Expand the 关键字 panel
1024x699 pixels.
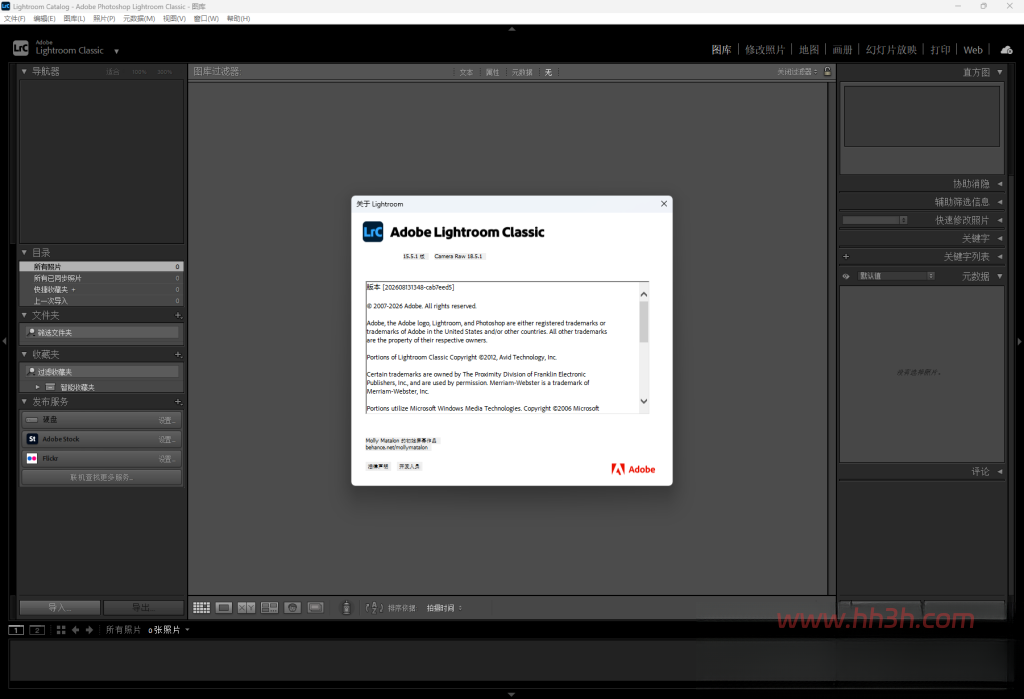(x=1000, y=238)
